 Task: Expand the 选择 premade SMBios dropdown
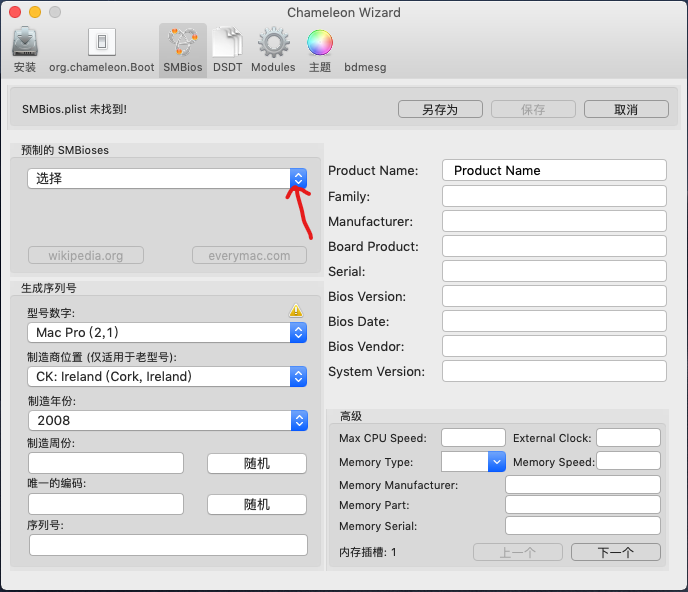[x=167, y=179]
